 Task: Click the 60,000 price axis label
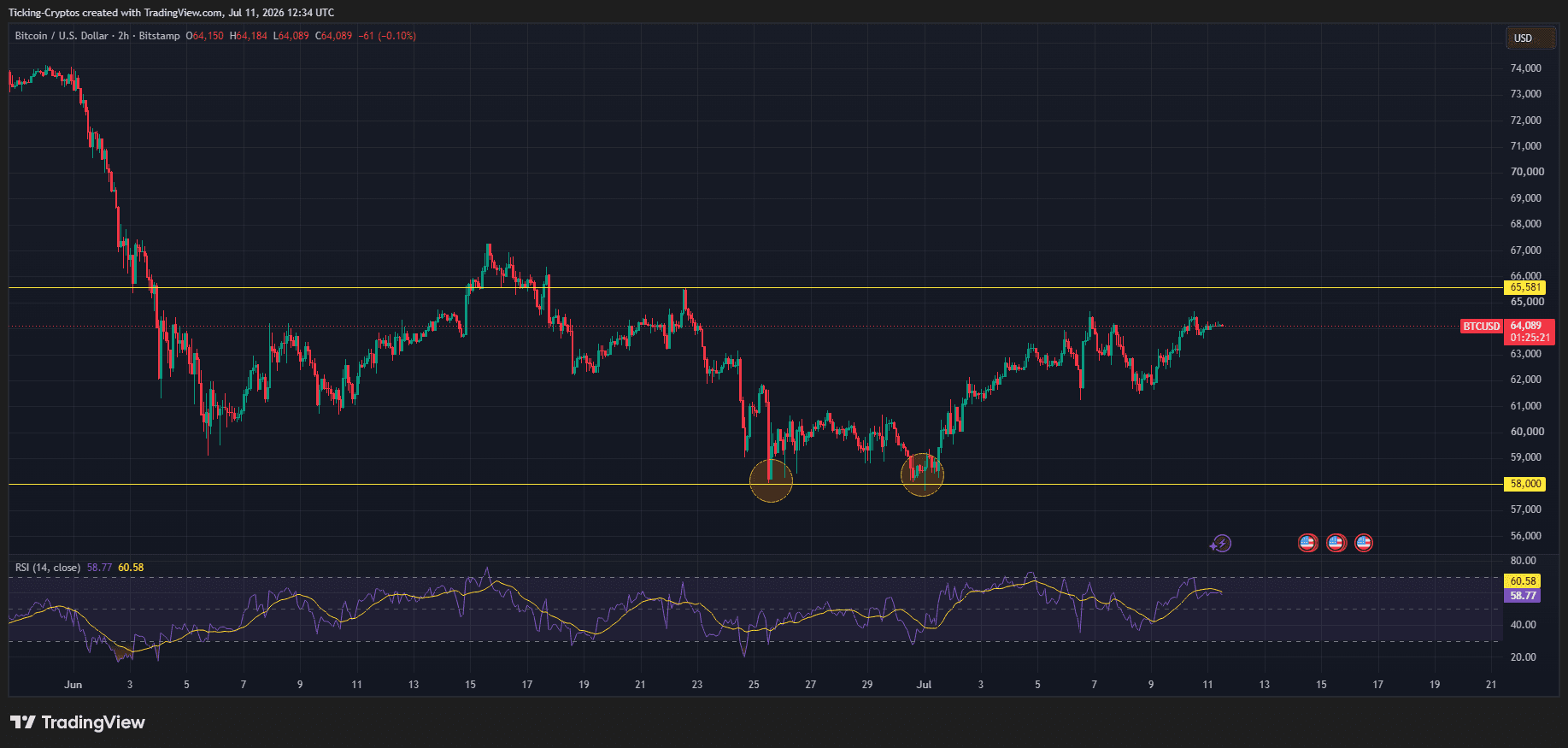1527,432
